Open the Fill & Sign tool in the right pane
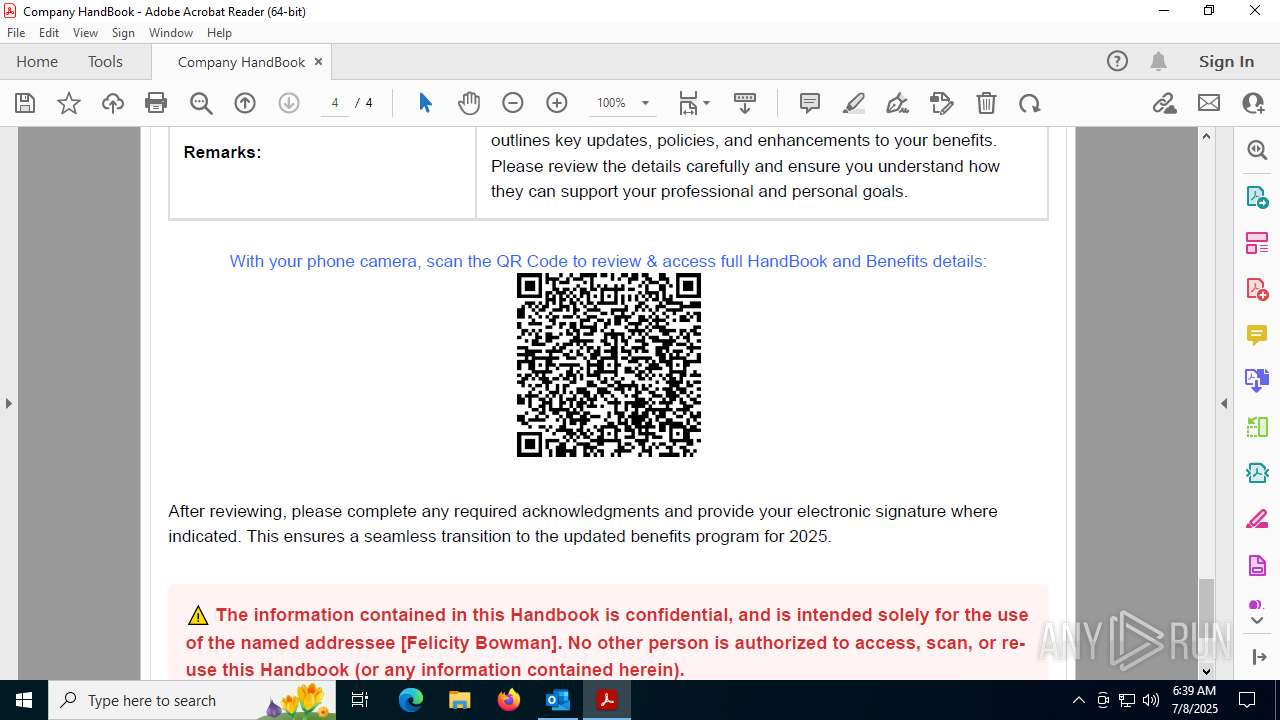The height and width of the screenshot is (720, 1280). (x=1257, y=519)
